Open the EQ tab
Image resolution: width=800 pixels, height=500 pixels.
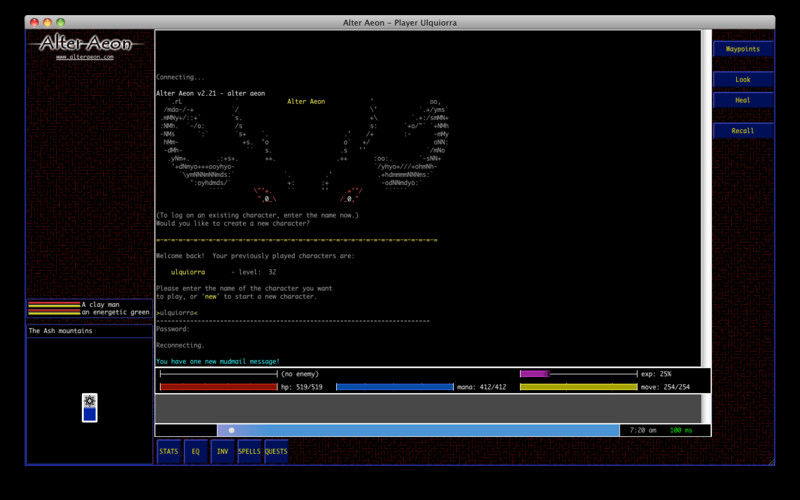coord(195,452)
